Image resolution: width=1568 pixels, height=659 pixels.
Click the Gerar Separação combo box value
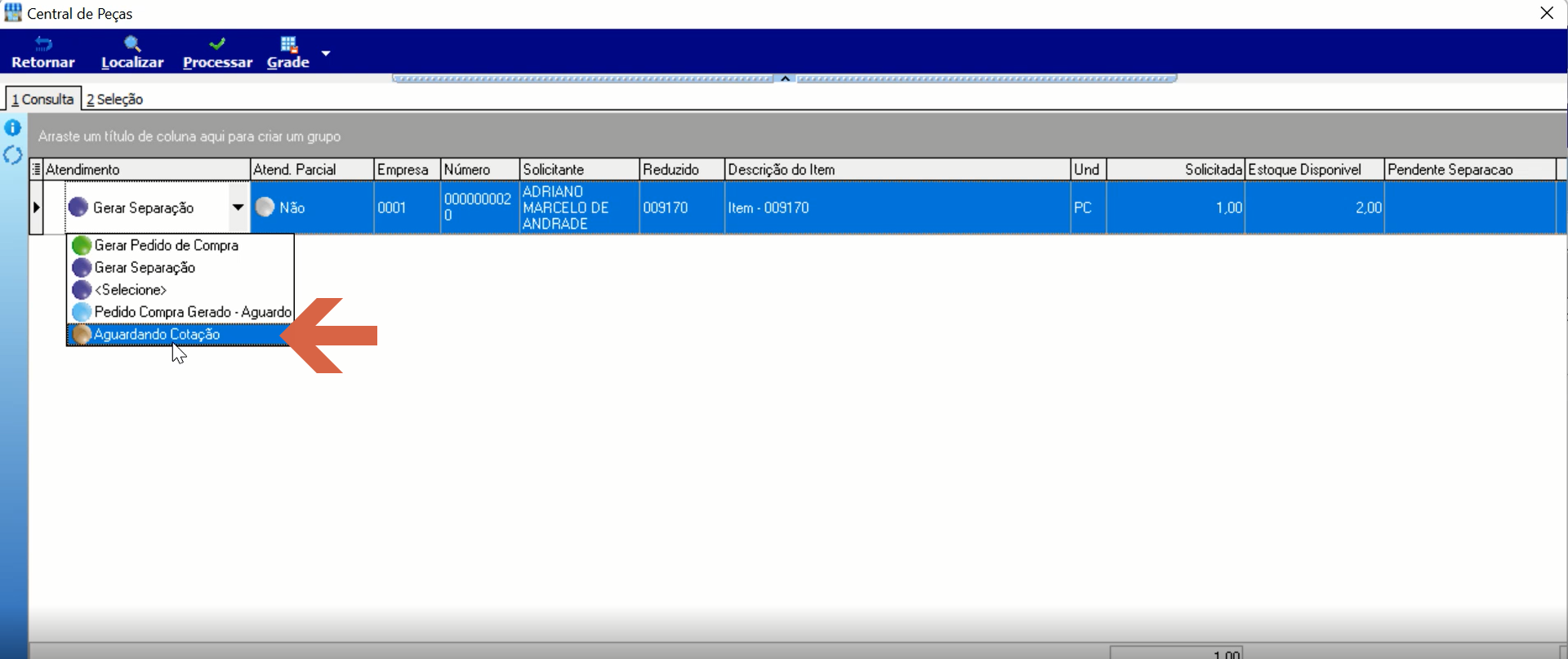pos(143,207)
